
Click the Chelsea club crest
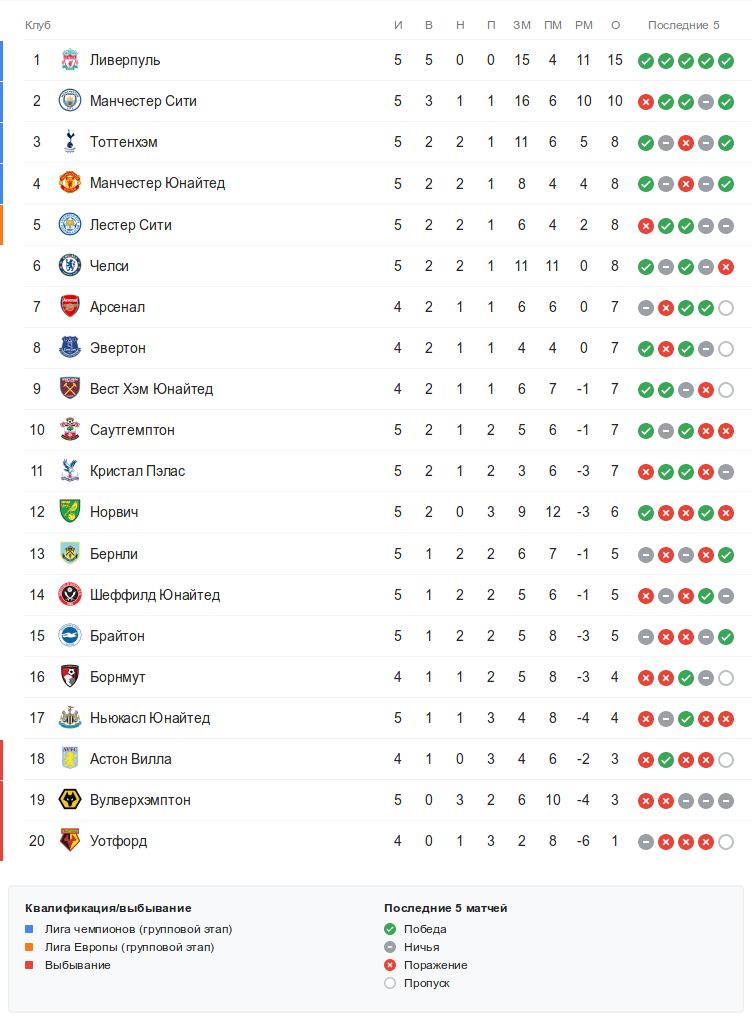tap(69, 265)
